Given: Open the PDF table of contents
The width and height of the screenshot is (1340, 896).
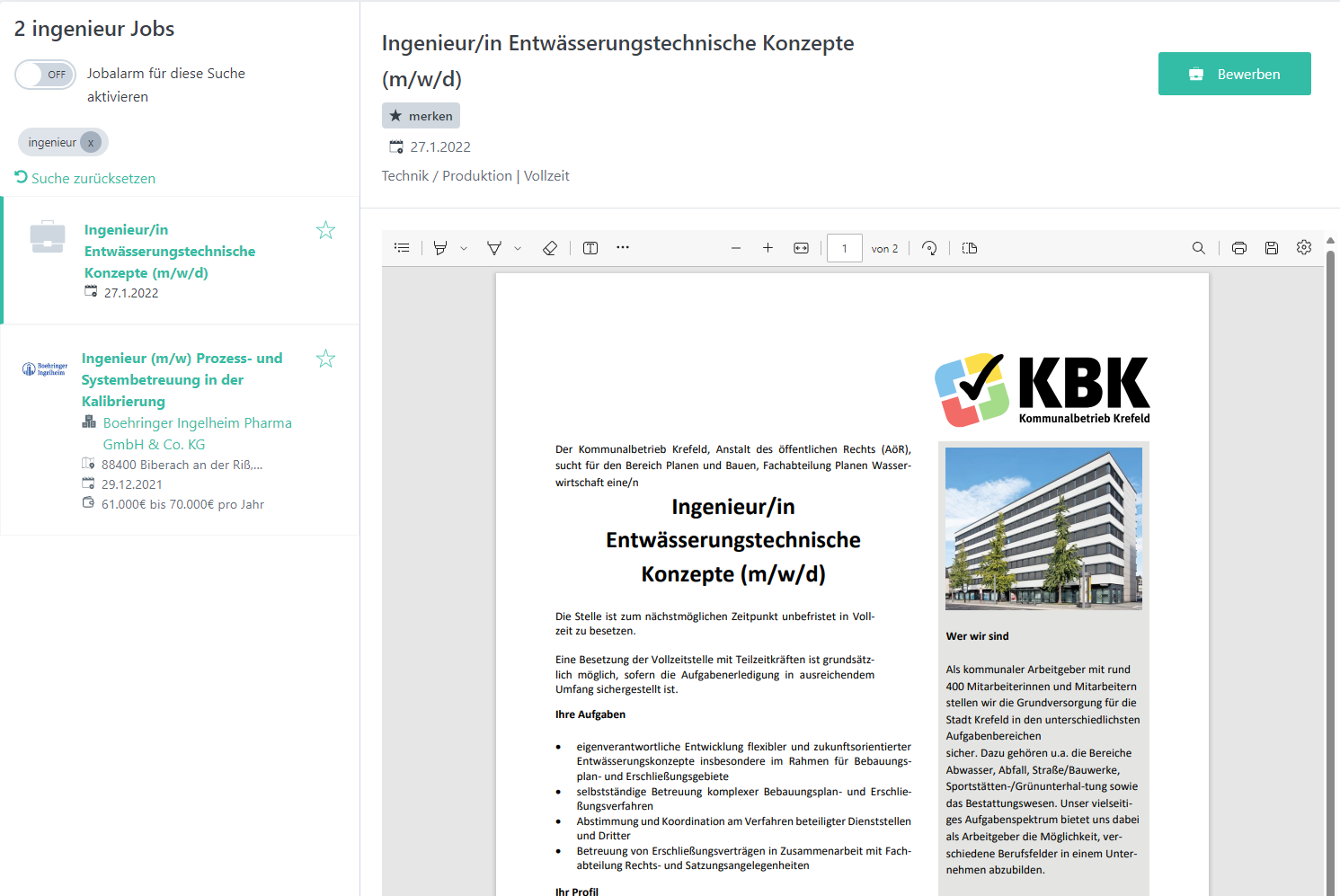Looking at the screenshot, I should point(402,248).
